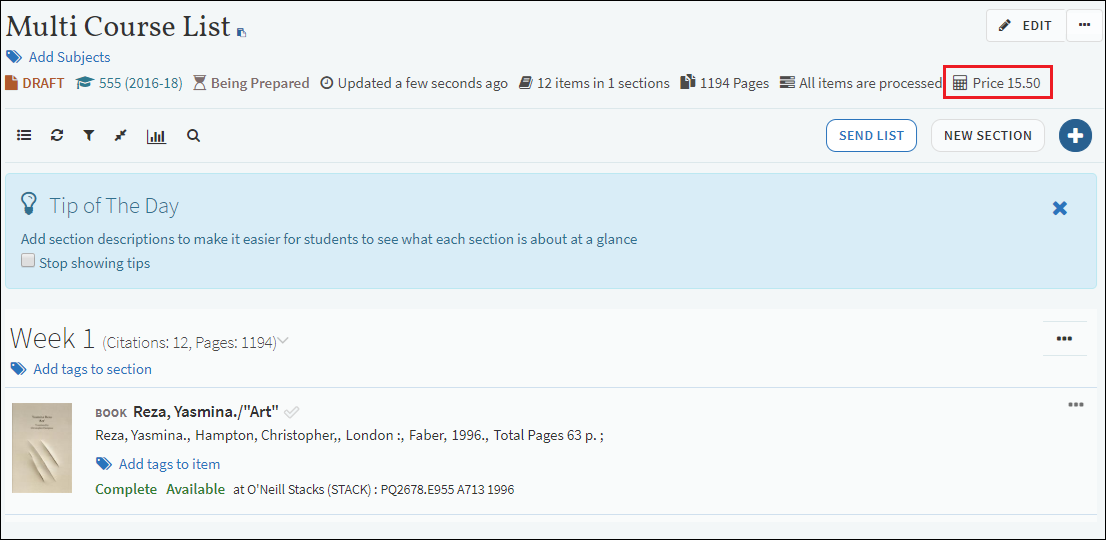The height and width of the screenshot is (540, 1106).
Task: Open the filter funnel icon
Action: coord(89,136)
